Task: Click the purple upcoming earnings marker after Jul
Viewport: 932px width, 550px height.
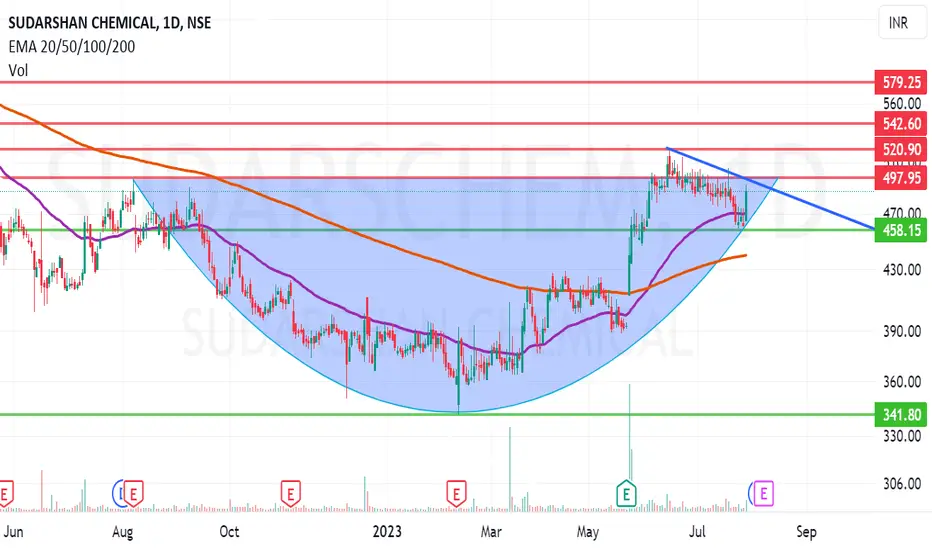Action: click(763, 494)
